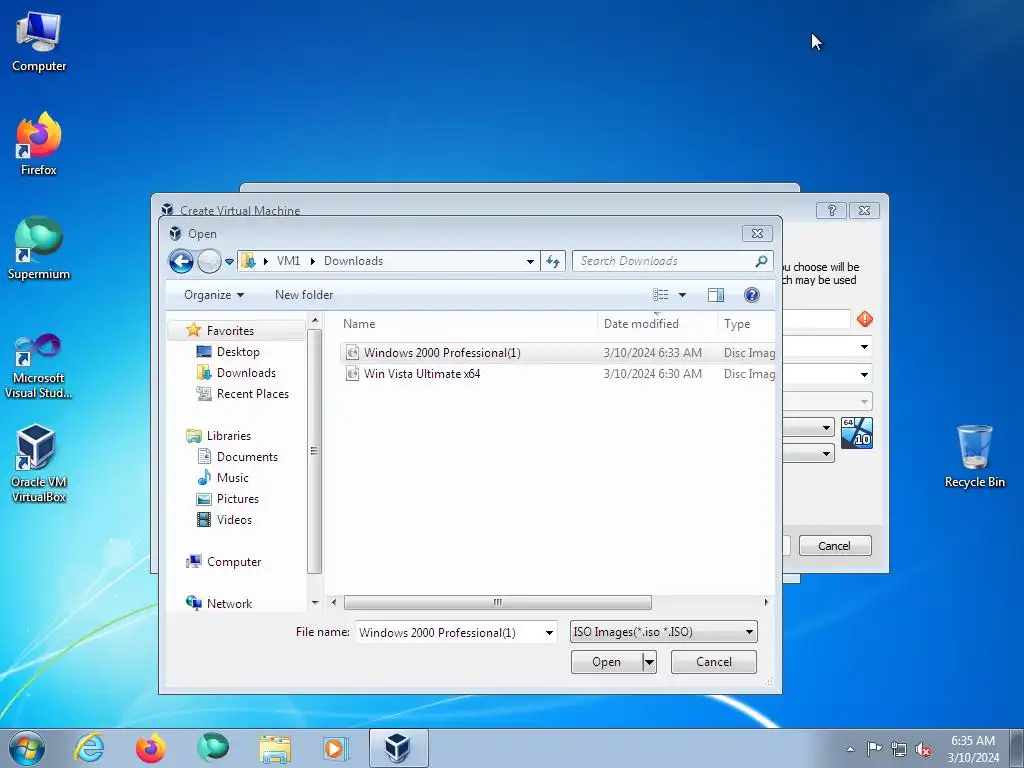Viewport: 1024px width, 768px height.
Task: Click the blue Help question mark icon
Action: tap(752, 295)
